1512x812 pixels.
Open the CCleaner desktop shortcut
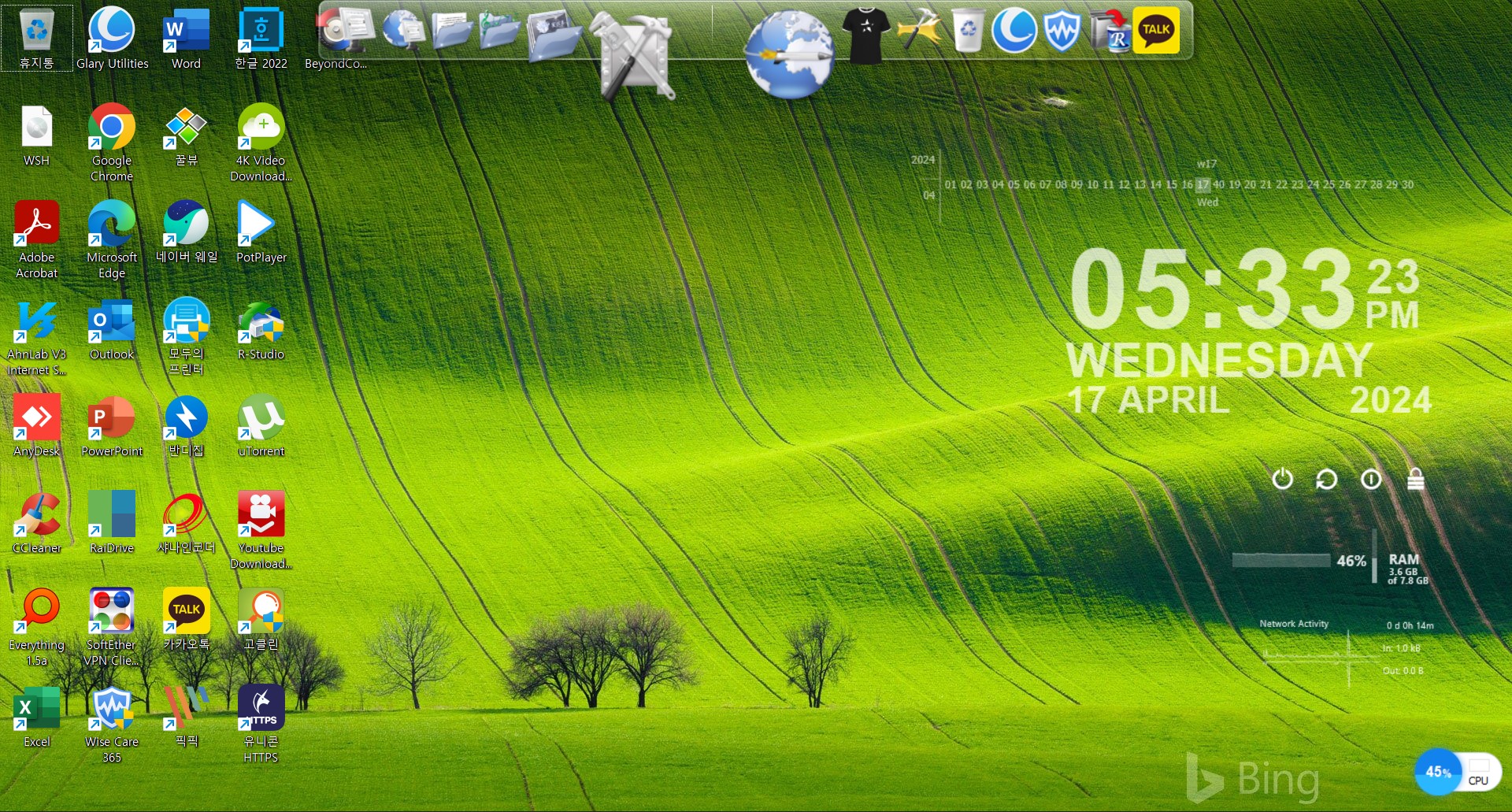coord(36,523)
